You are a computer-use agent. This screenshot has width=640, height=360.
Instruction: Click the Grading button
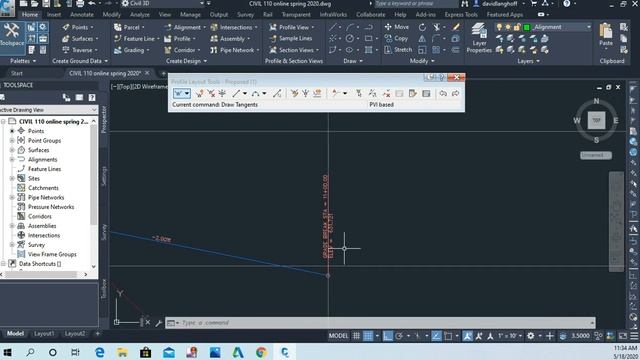click(x=131, y=50)
